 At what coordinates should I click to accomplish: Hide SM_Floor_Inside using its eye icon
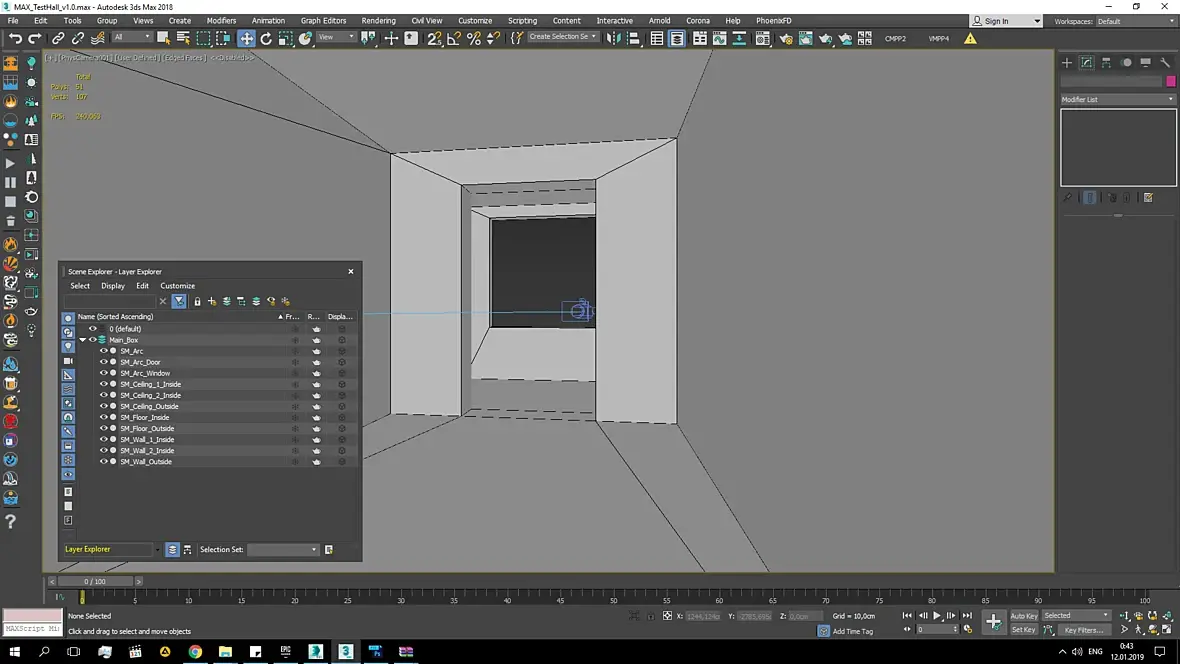tap(103, 417)
